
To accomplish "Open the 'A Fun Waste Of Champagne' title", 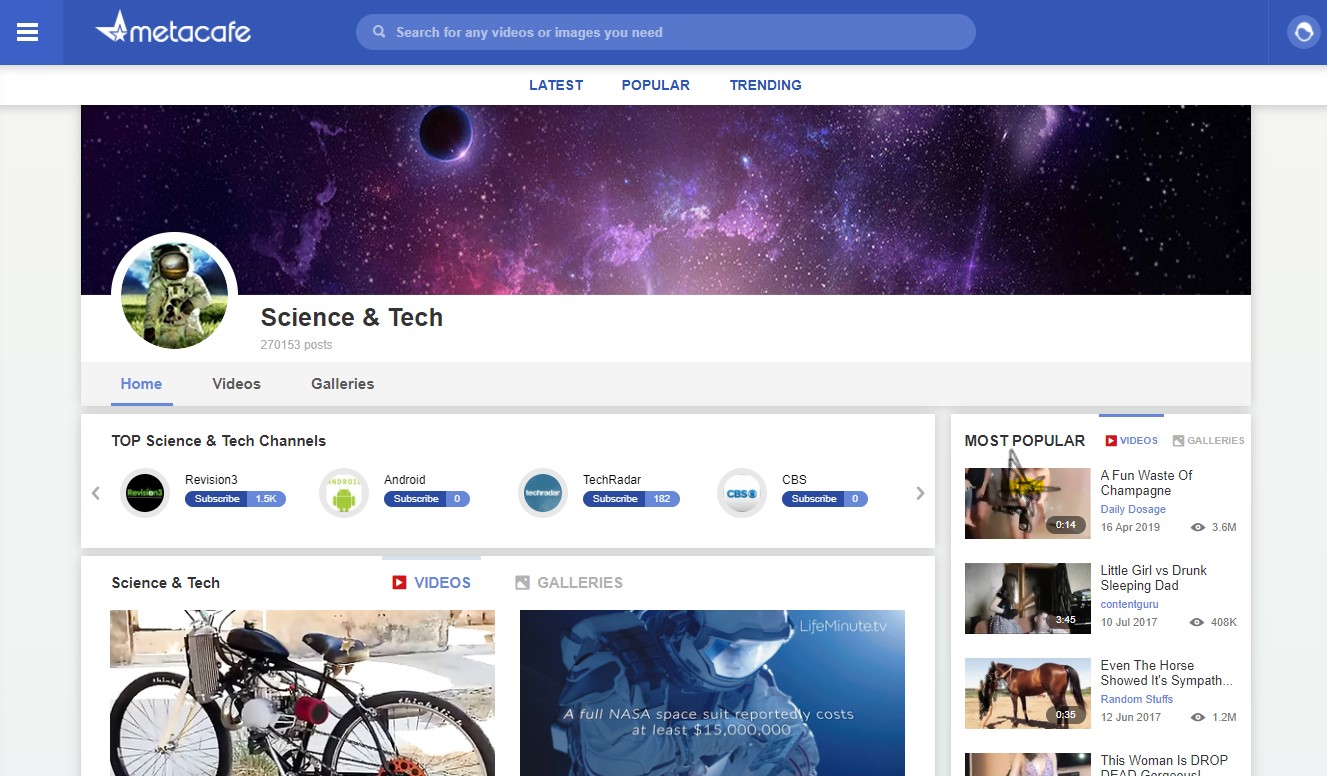I will click(1147, 483).
